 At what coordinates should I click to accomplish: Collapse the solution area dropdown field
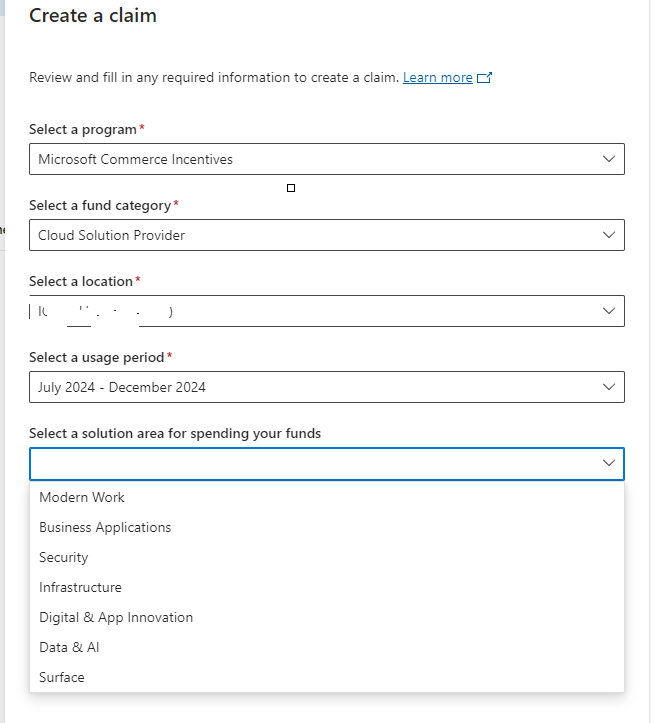pyautogui.click(x=327, y=464)
